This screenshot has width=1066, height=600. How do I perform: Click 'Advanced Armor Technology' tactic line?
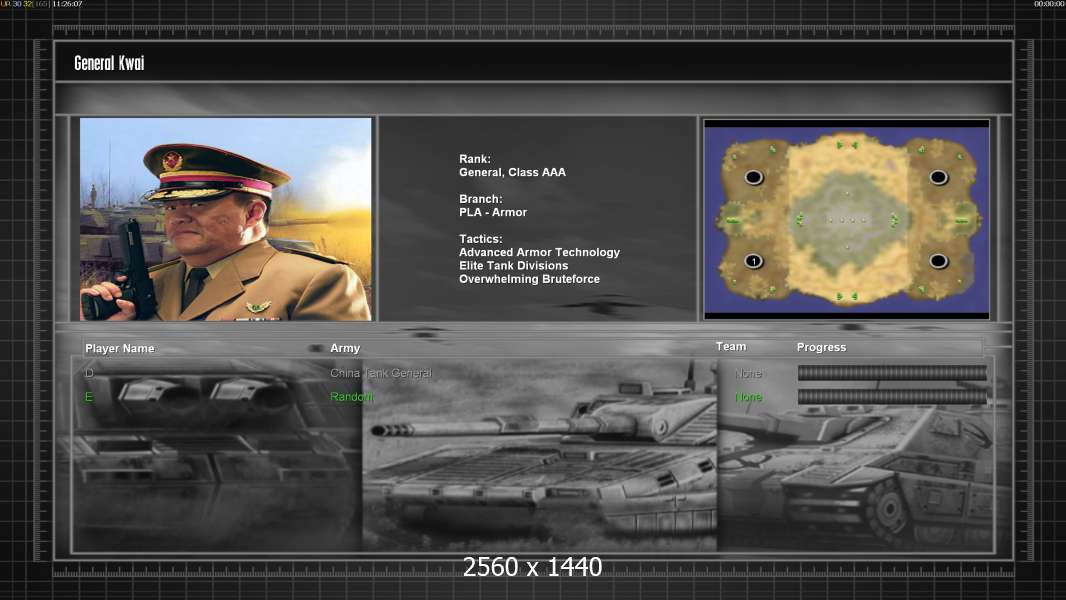(539, 252)
